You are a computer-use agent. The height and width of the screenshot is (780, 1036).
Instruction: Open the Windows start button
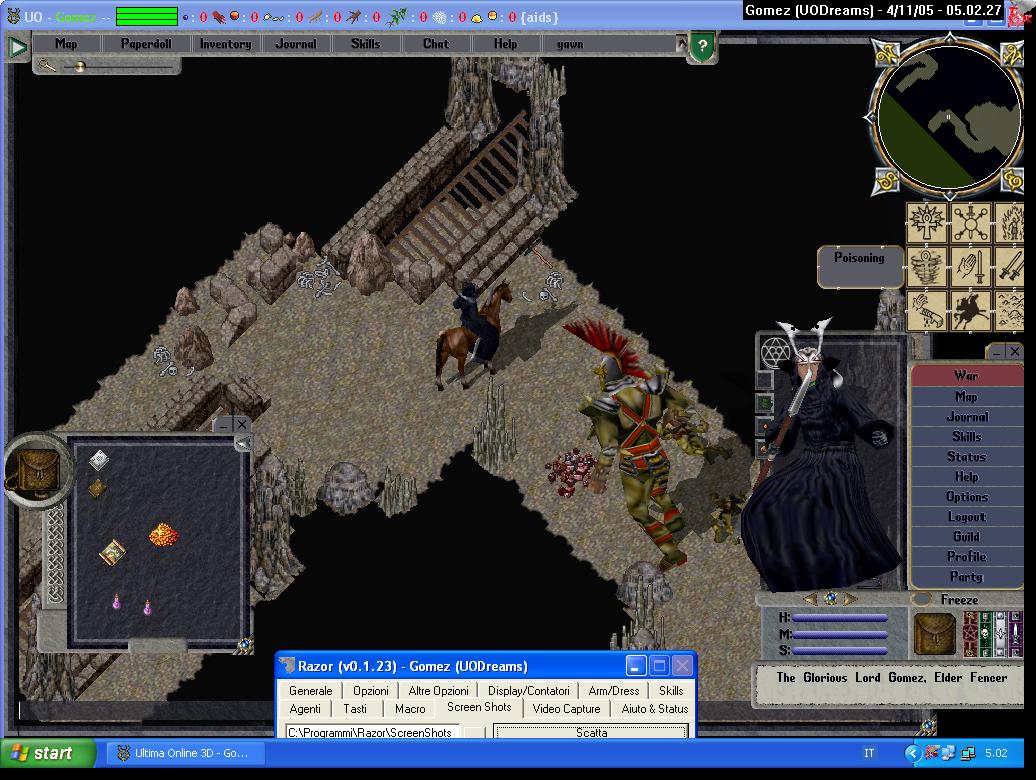46,753
